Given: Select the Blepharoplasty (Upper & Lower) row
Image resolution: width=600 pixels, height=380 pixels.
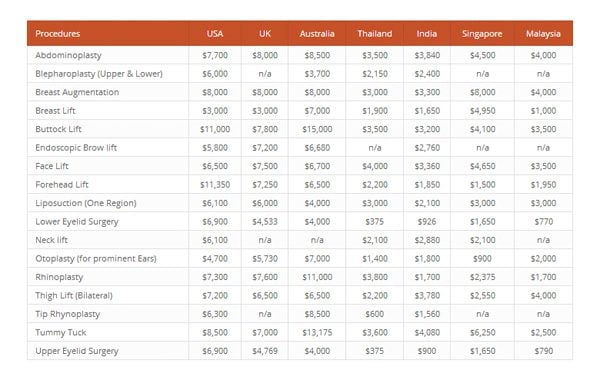Looking at the screenshot, I should (300, 73).
